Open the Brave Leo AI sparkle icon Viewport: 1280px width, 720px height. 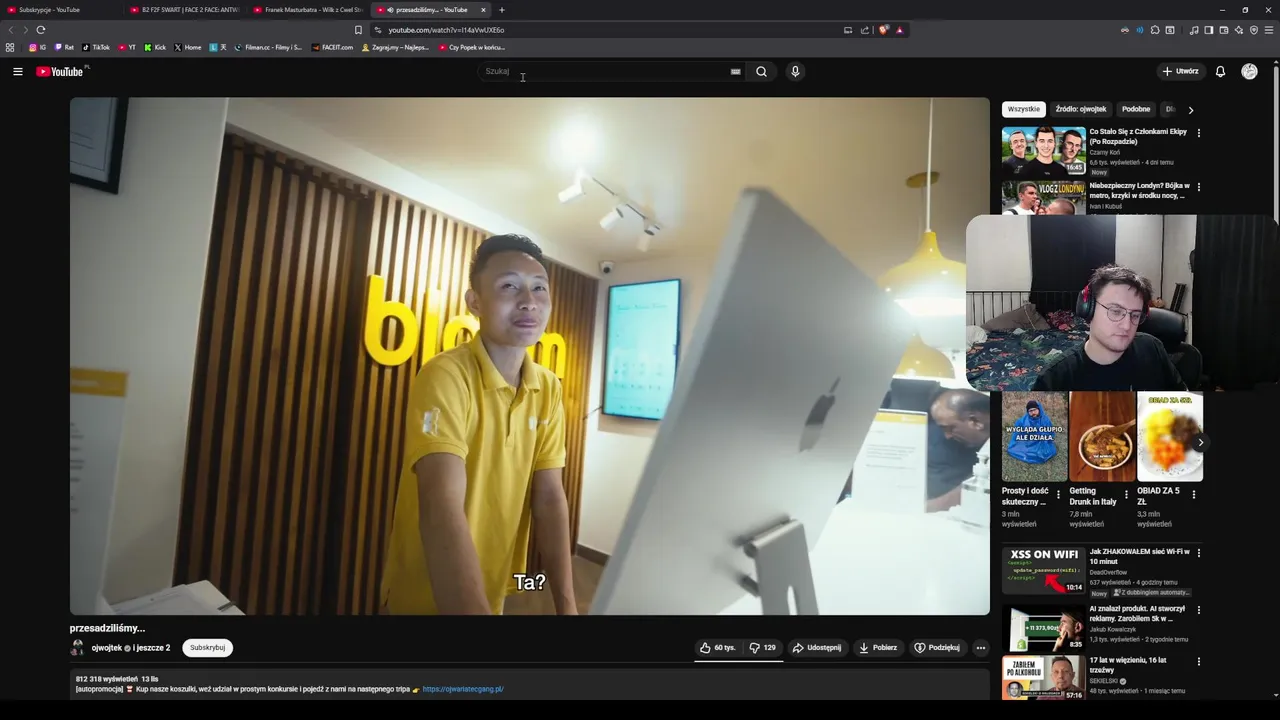pyautogui.click(x=1239, y=30)
